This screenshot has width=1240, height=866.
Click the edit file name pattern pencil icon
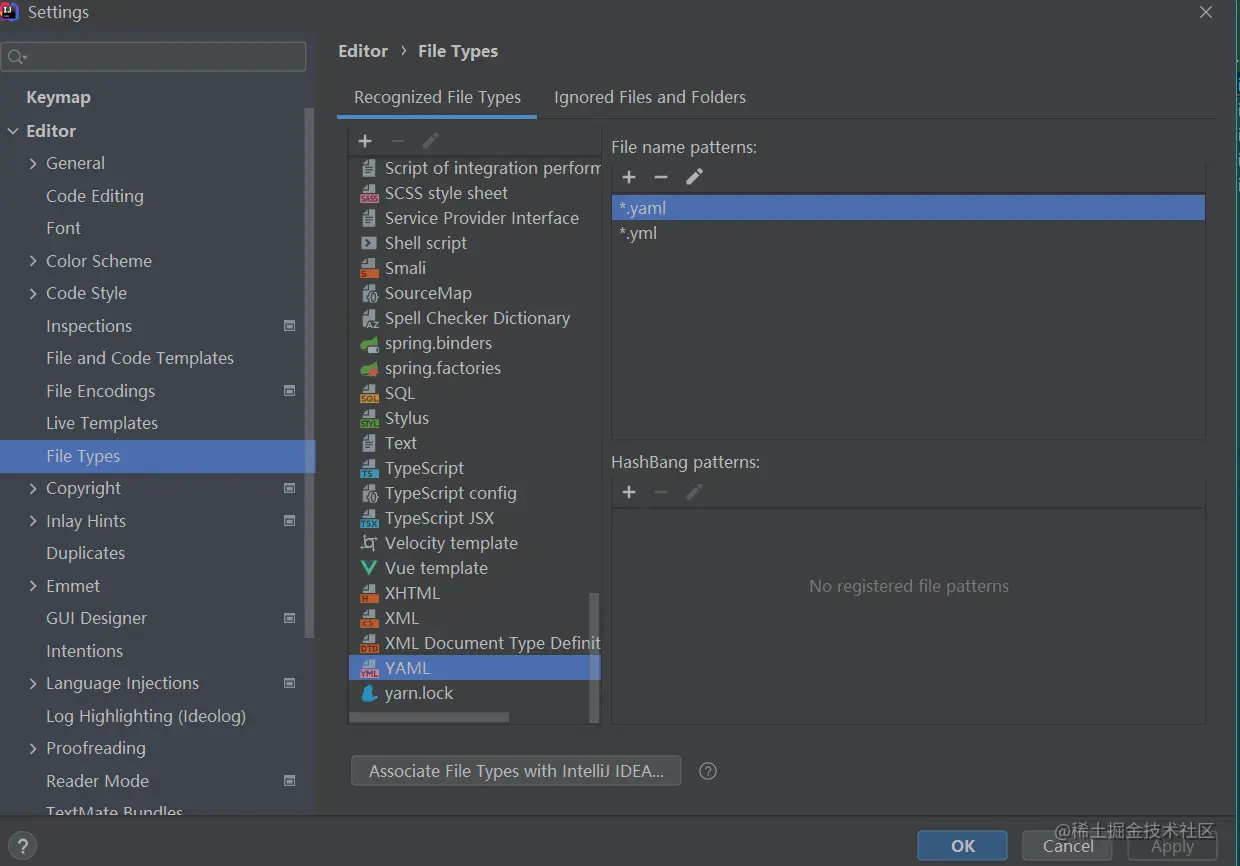[694, 177]
